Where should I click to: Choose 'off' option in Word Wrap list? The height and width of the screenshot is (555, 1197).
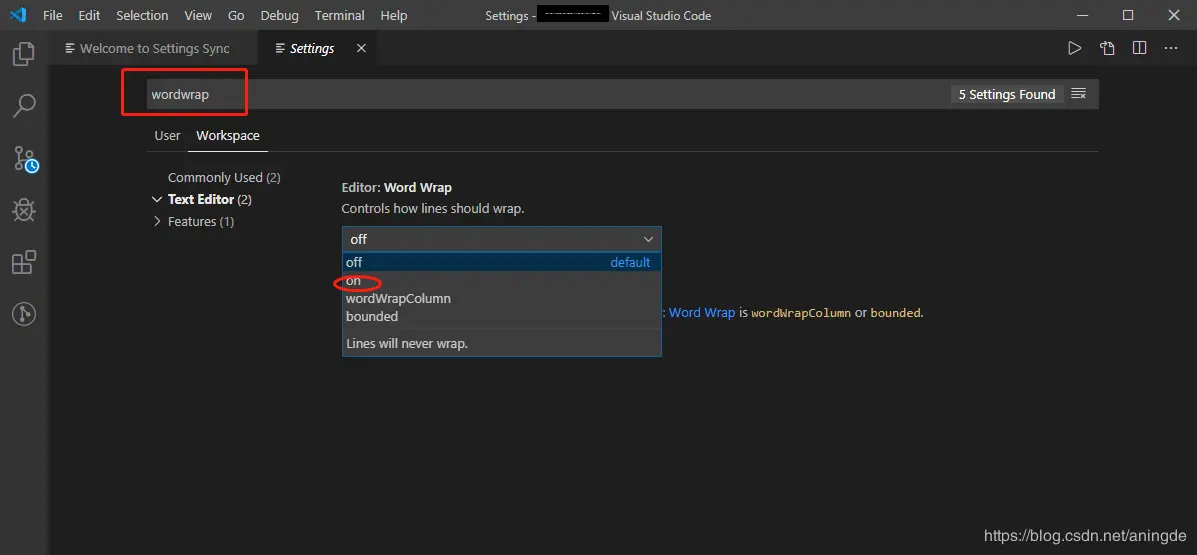[502, 262]
